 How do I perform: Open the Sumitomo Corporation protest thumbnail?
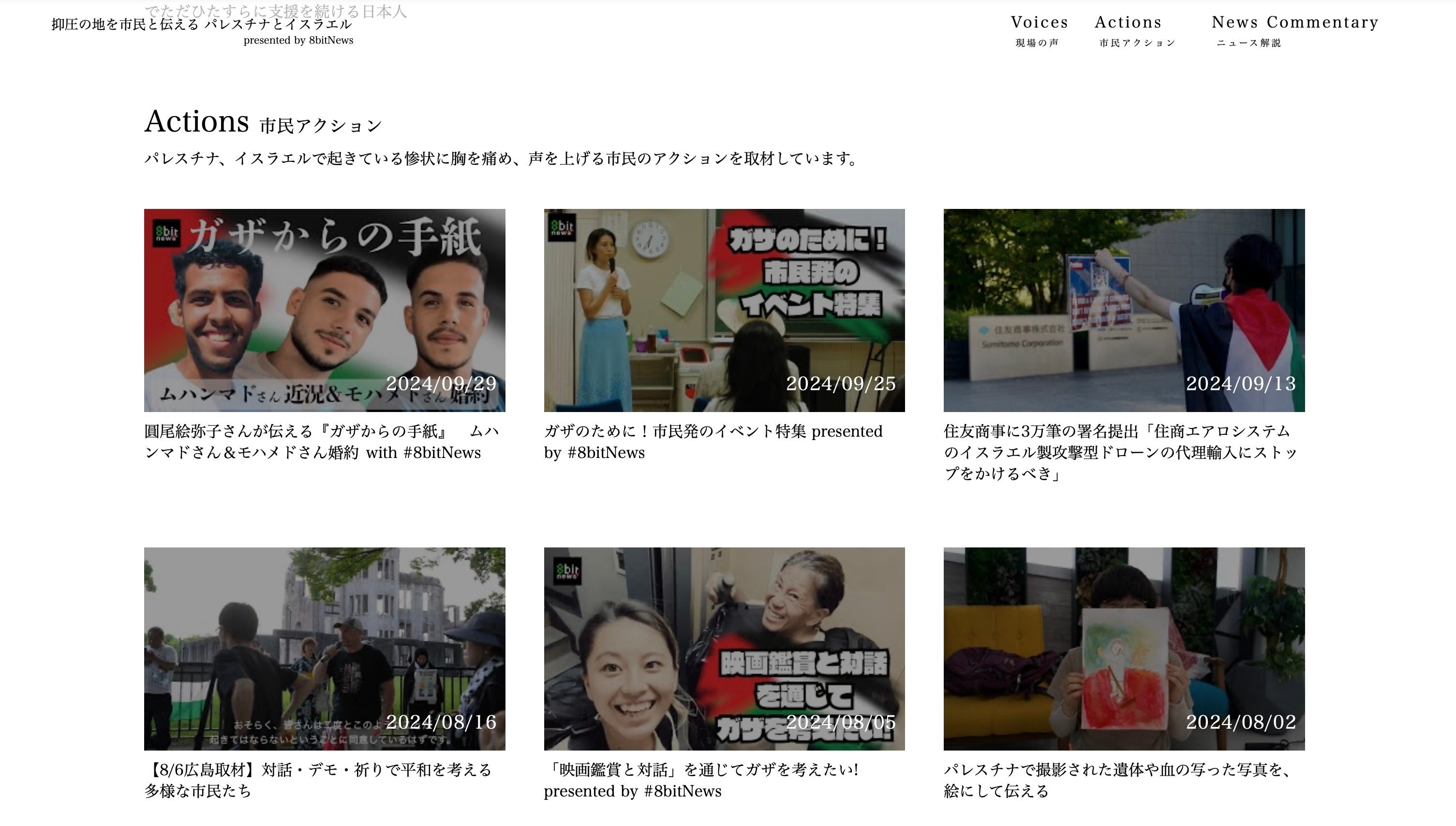click(1124, 310)
